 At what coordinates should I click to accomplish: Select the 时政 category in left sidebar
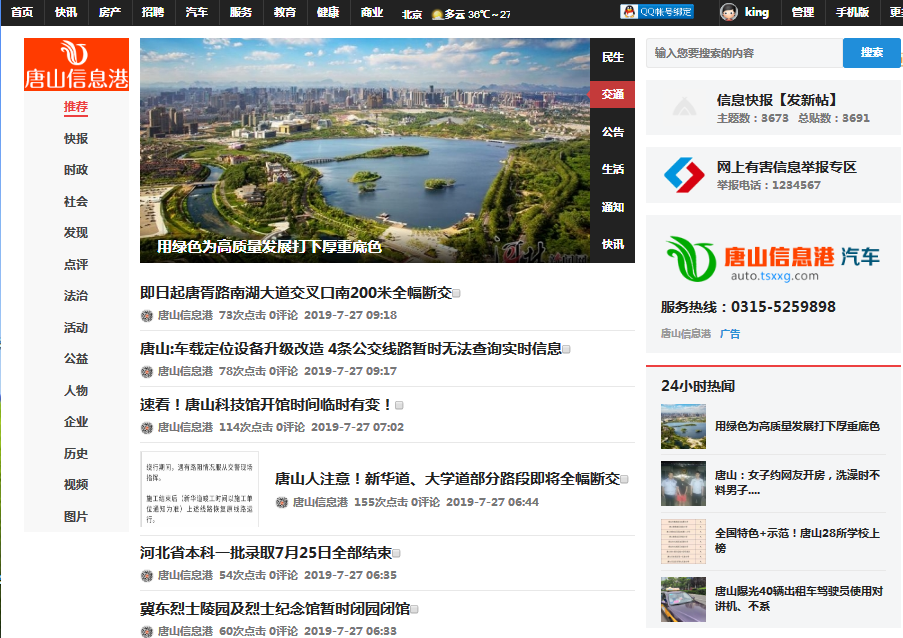coord(76,170)
